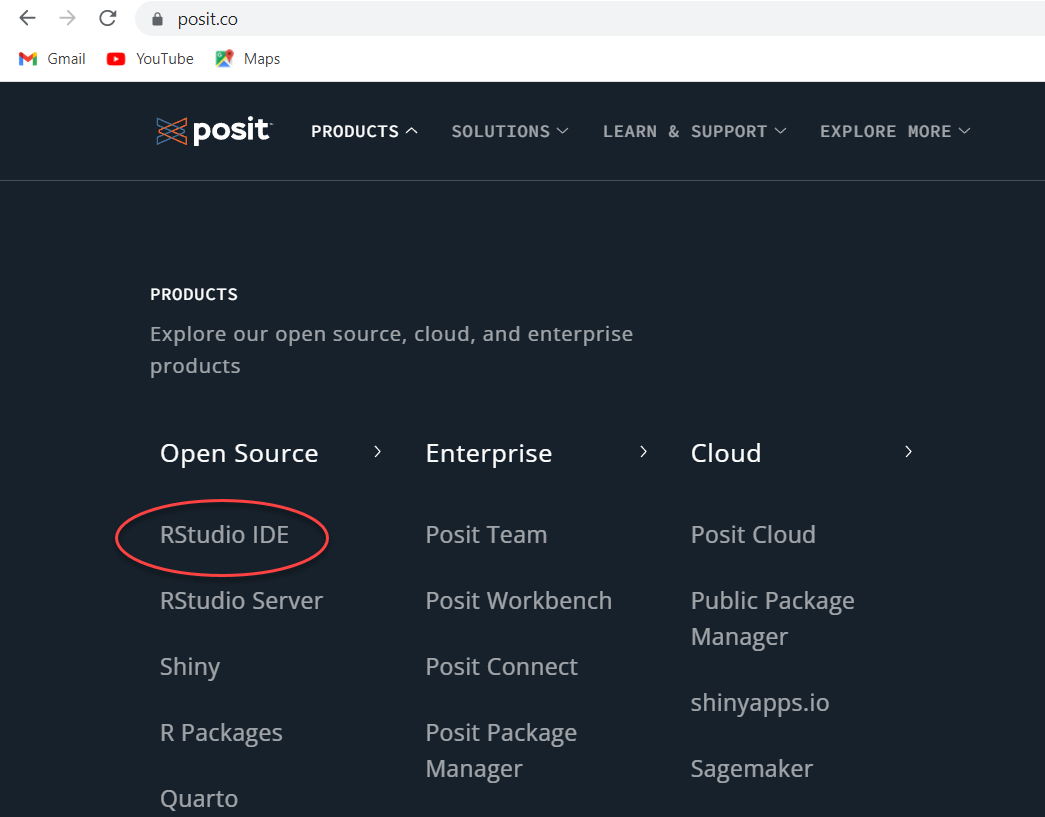Open the Cloud category arrow
The image size is (1045, 817).
click(908, 452)
